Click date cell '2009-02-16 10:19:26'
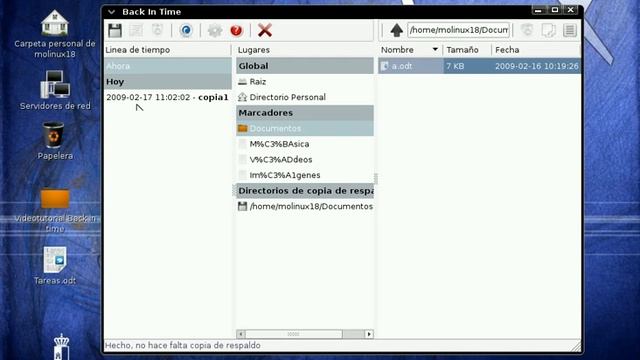Screen dimensions: 640x360 [537, 66]
